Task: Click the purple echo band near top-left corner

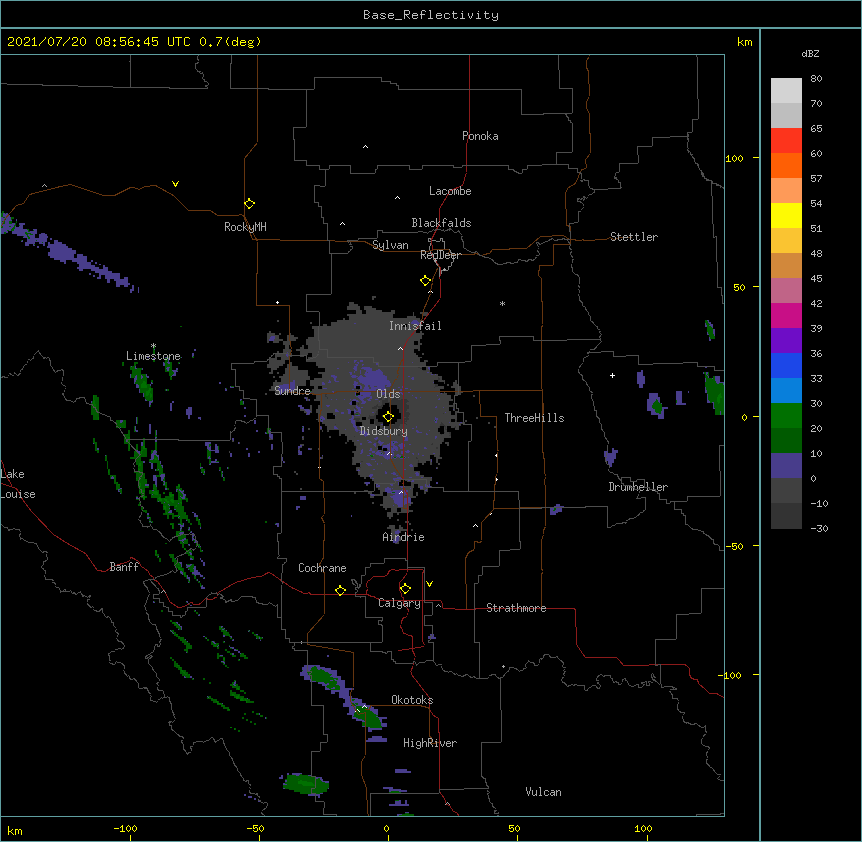Action: [66, 253]
